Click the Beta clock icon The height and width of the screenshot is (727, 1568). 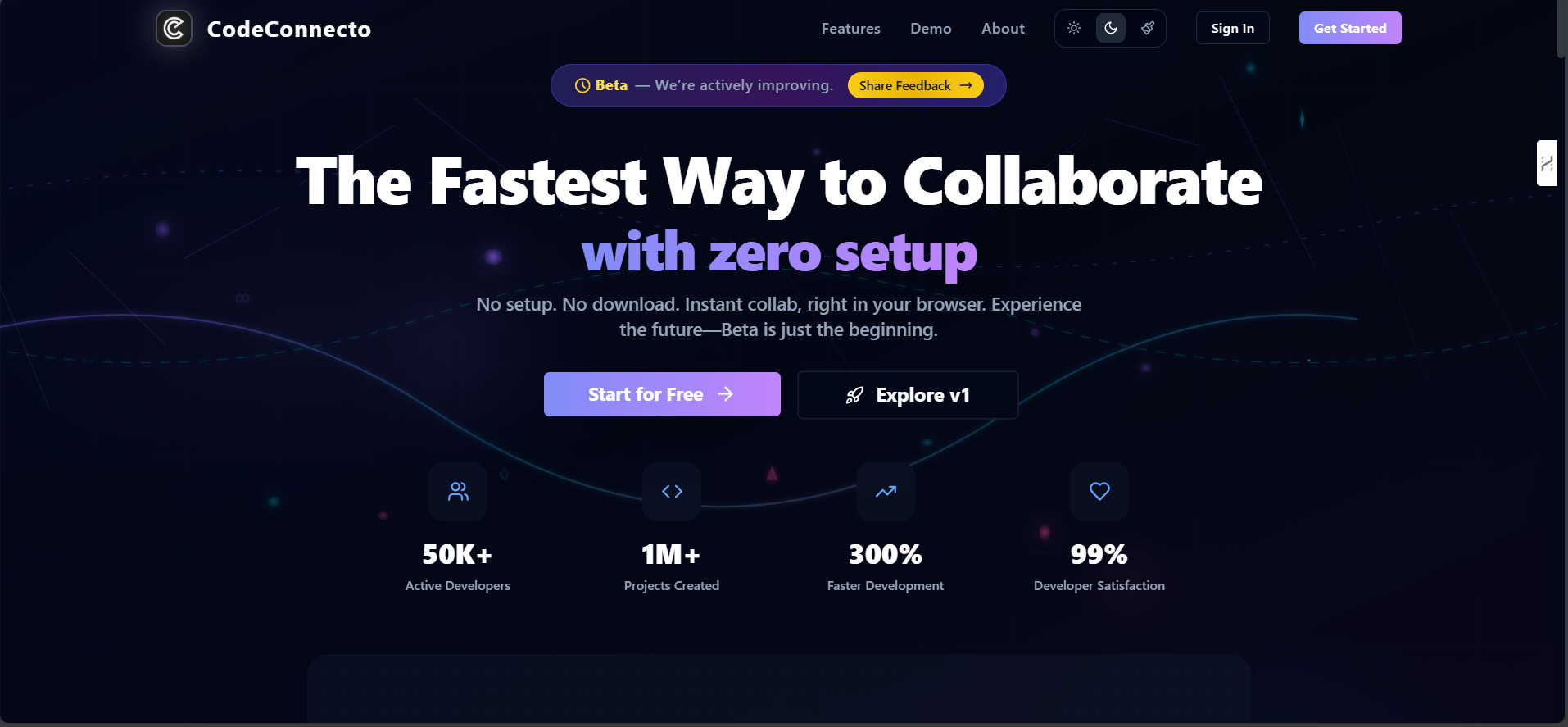(x=582, y=85)
